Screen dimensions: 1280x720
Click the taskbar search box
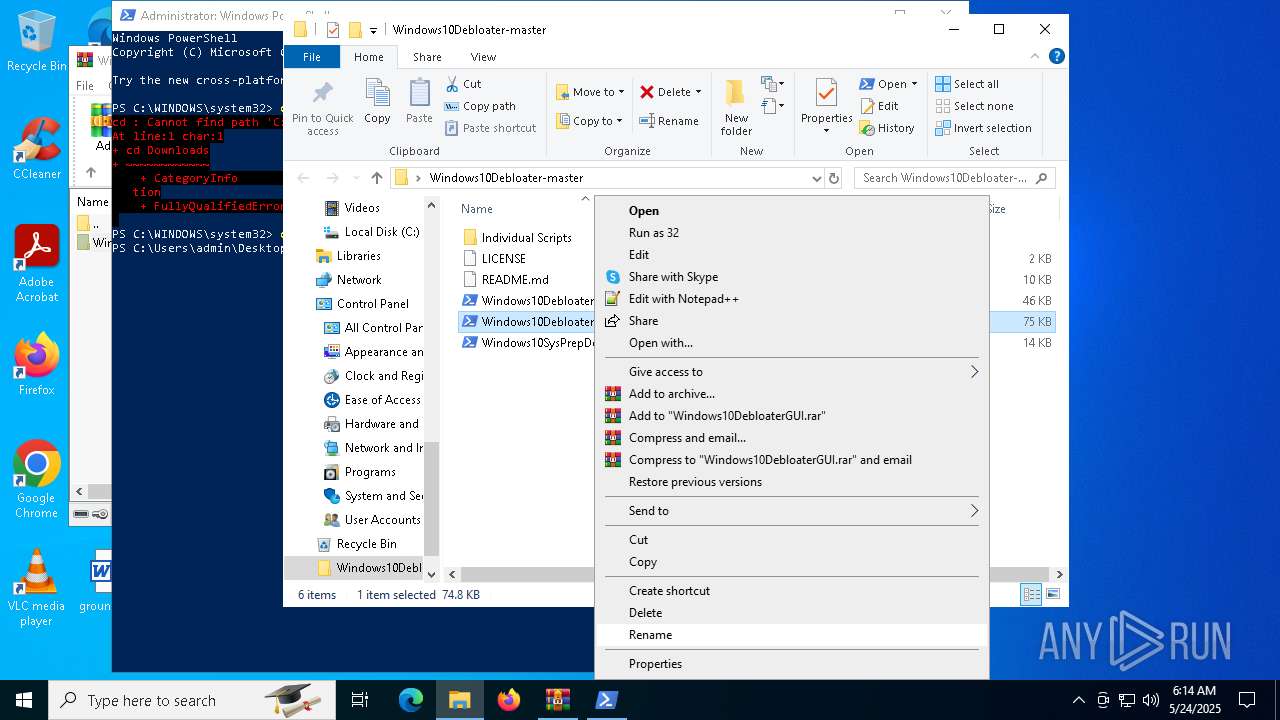point(191,700)
